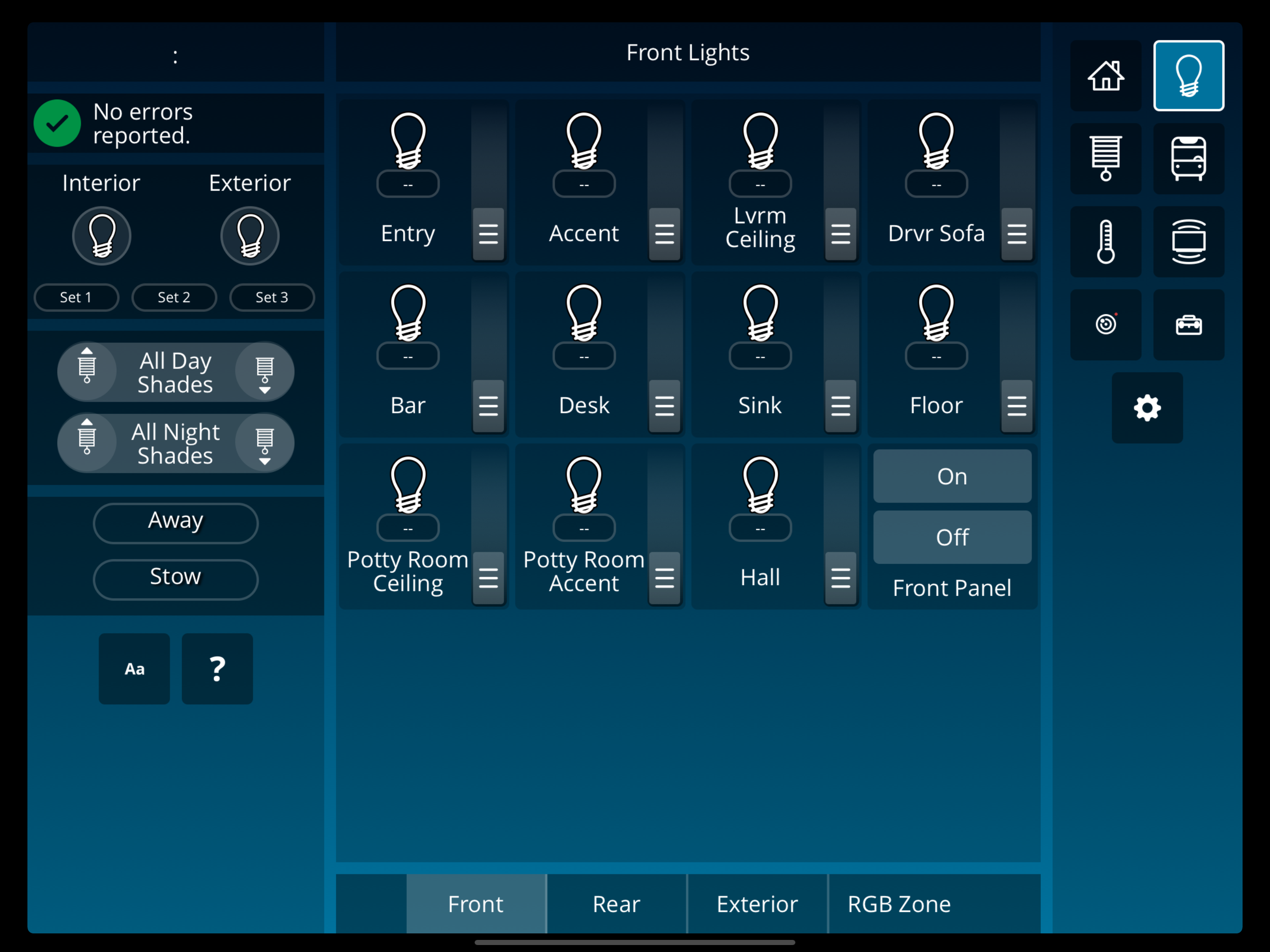
Task: Toggle the Accent light bulb
Action: (584, 141)
